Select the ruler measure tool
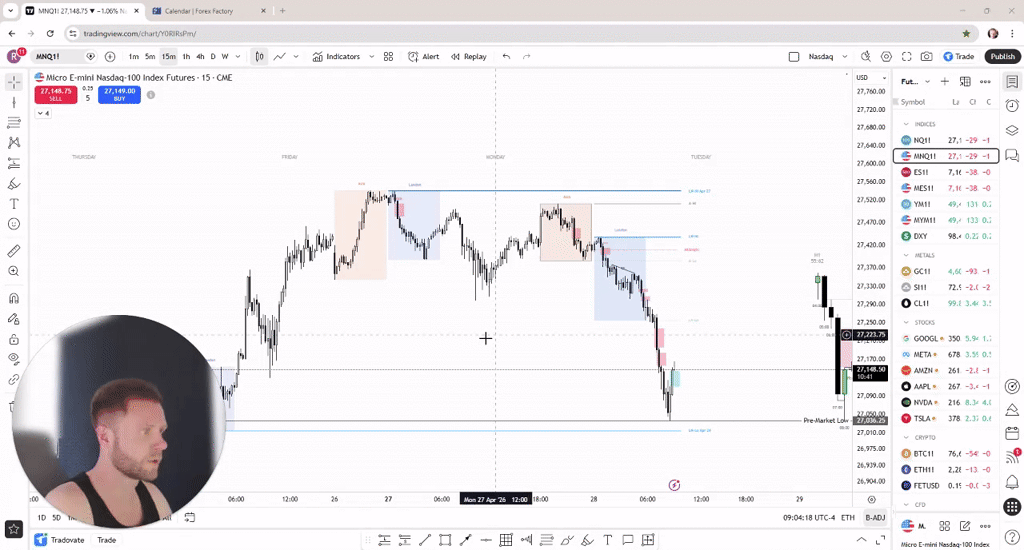 coord(14,251)
